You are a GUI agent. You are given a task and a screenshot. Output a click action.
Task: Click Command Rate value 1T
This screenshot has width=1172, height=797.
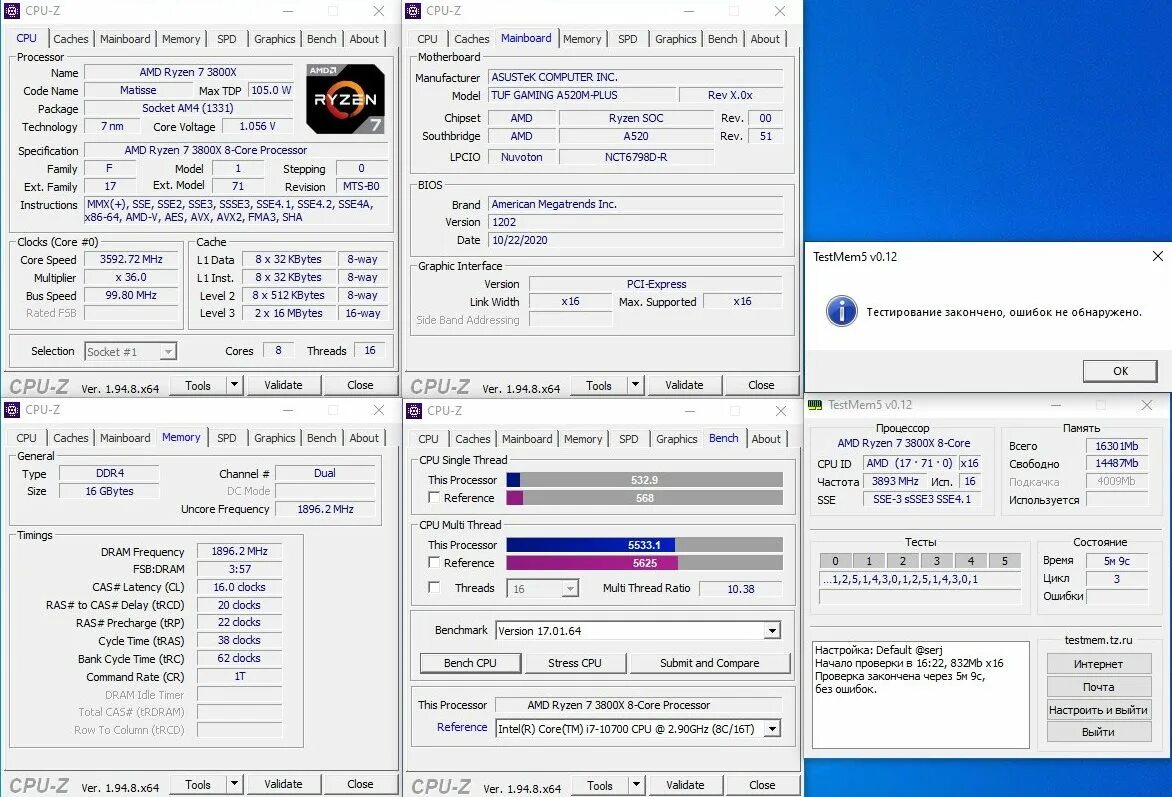coord(239,677)
